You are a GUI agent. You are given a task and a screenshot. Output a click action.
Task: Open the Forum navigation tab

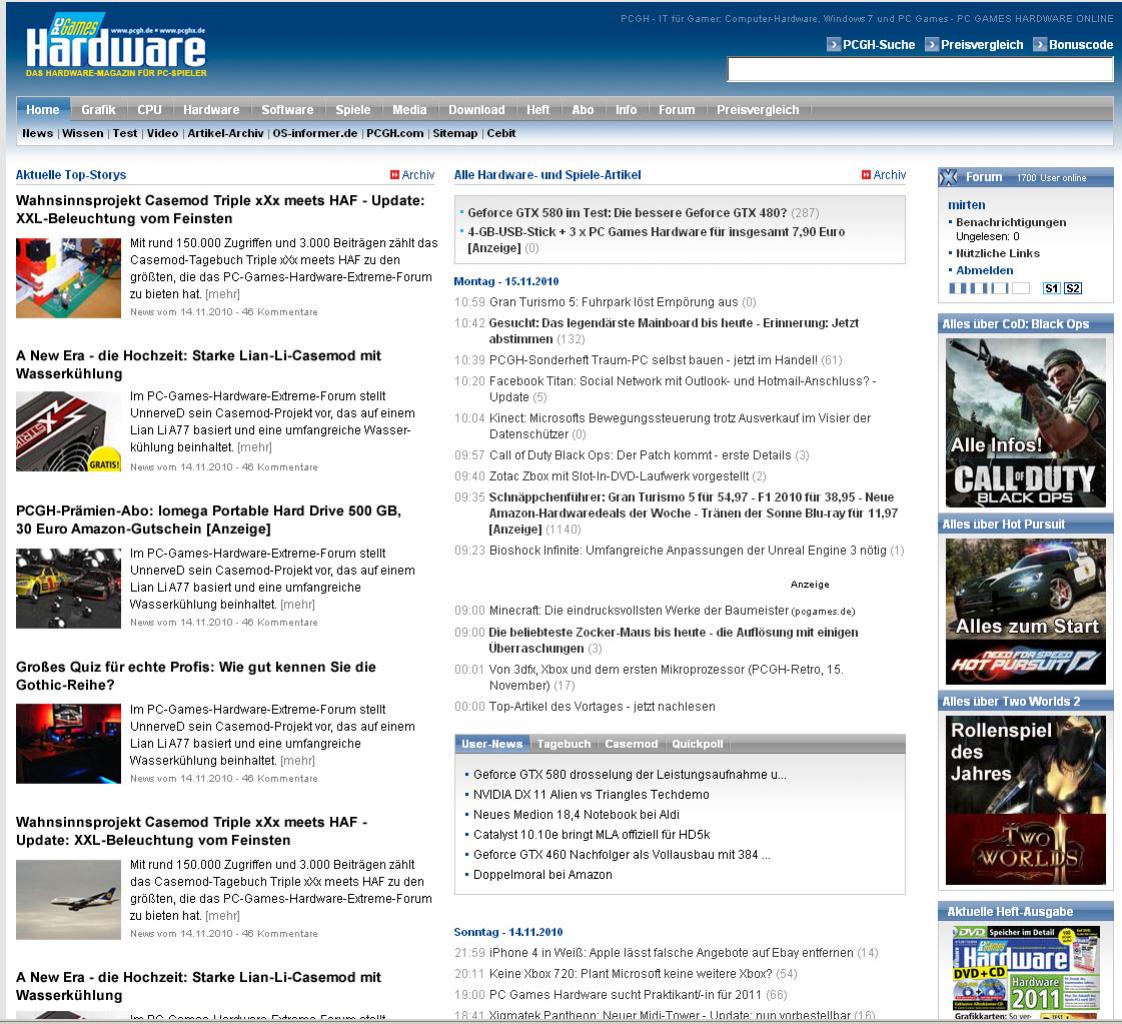coord(676,109)
